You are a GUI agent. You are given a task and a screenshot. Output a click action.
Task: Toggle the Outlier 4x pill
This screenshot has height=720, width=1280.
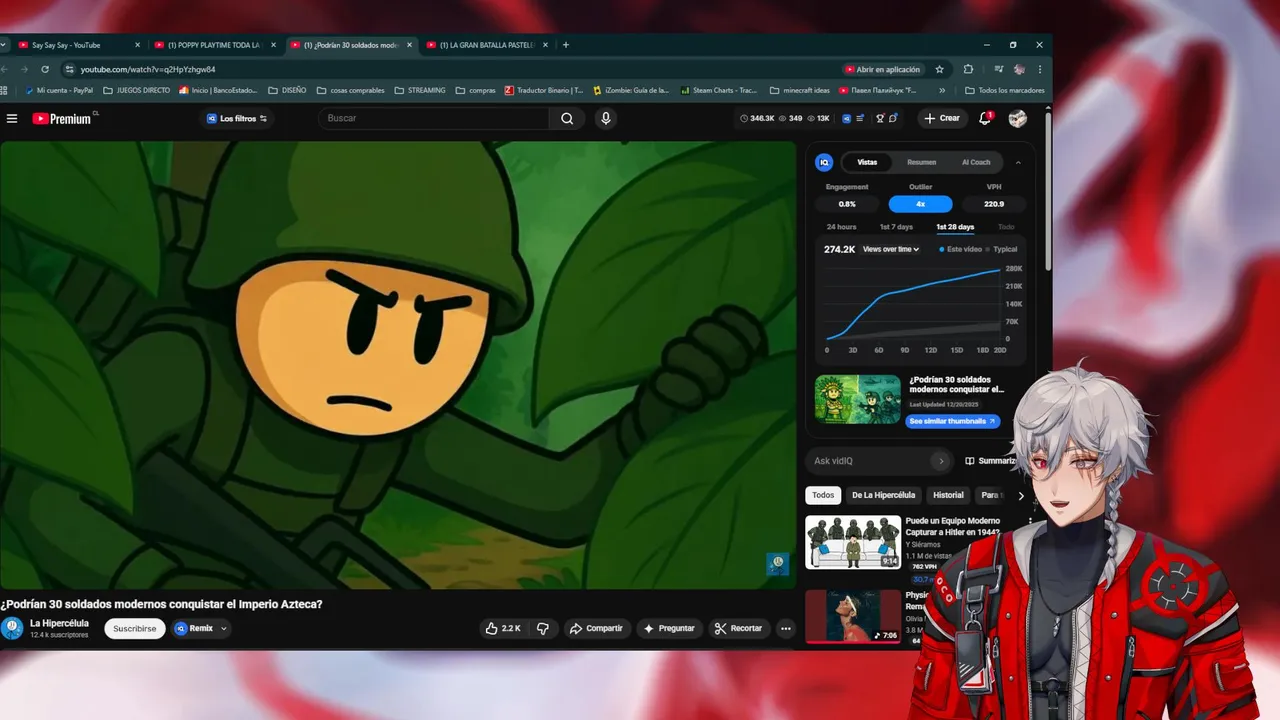tap(920, 204)
